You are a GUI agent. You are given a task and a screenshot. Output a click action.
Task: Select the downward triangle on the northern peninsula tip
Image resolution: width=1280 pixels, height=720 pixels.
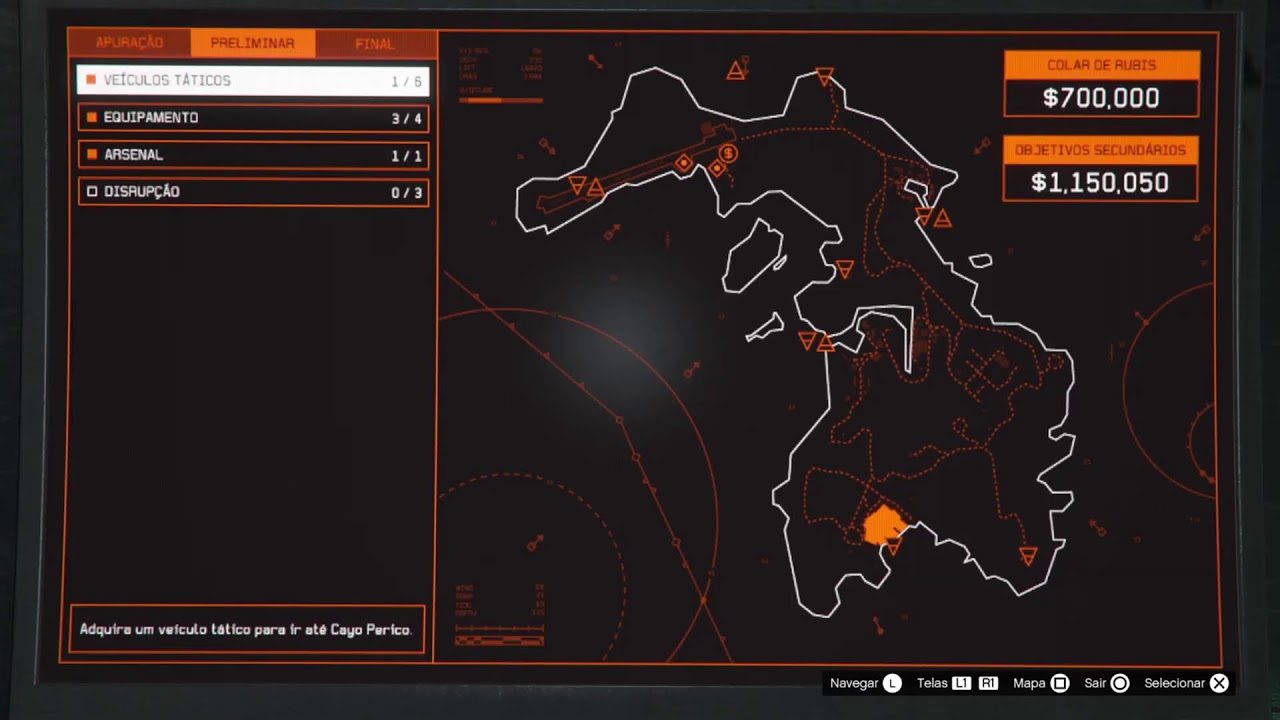pos(824,76)
